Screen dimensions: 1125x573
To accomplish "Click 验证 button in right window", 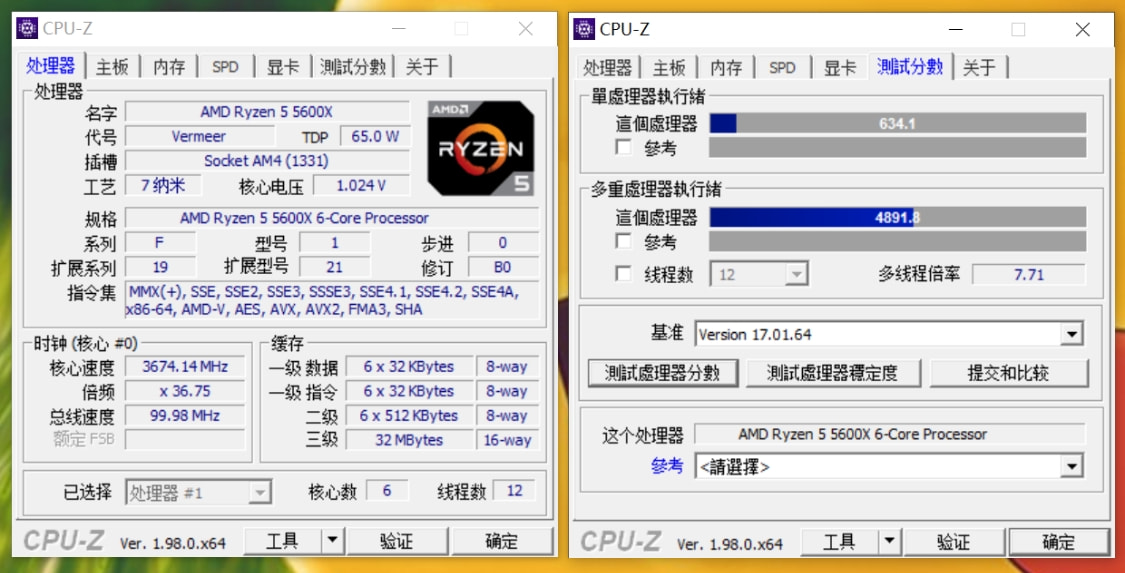I will tap(954, 541).
